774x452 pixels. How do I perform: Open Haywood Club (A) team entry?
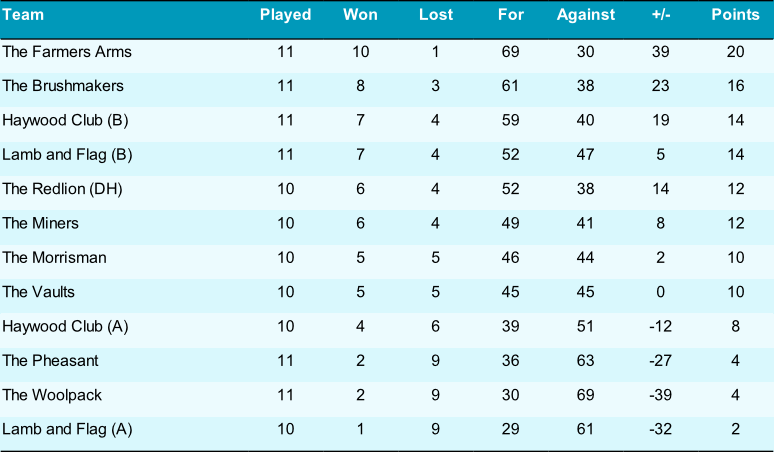coord(65,327)
